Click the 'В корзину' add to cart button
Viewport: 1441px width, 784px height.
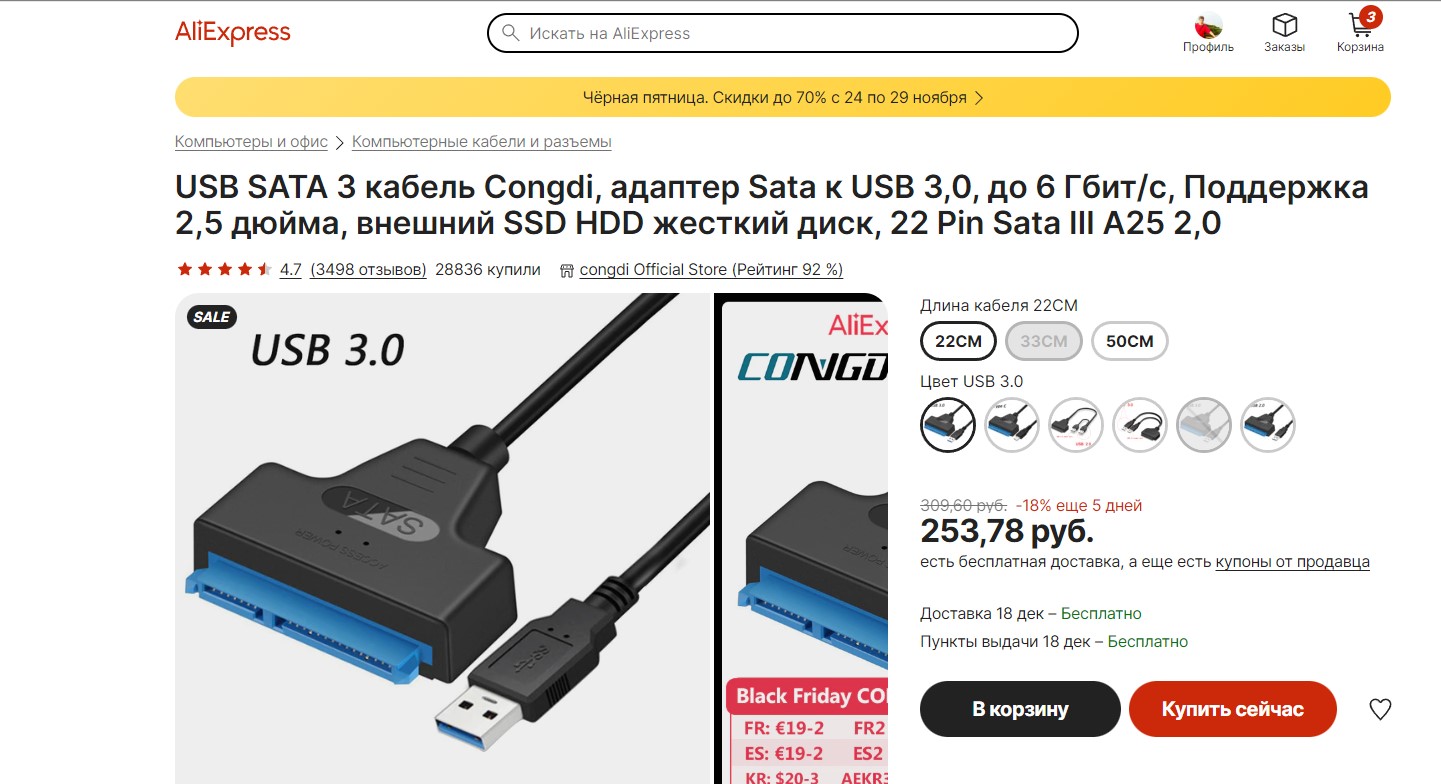click(x=1020, y=709)
